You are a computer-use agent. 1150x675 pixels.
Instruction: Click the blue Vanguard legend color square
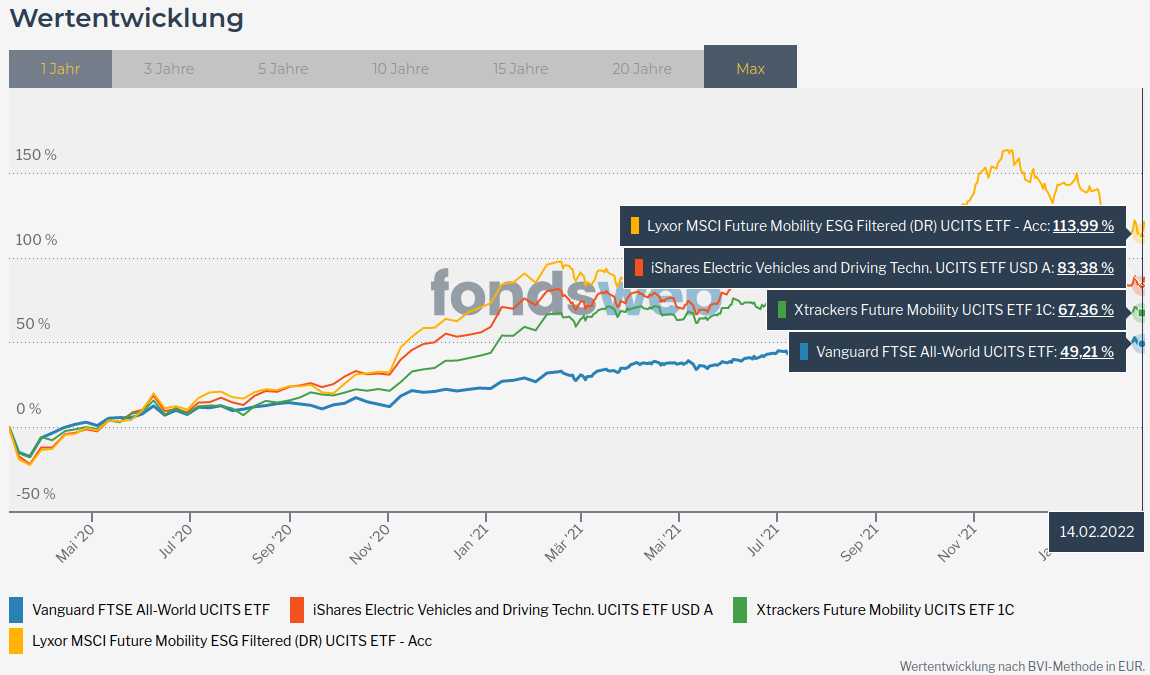[x=16, y=609]
